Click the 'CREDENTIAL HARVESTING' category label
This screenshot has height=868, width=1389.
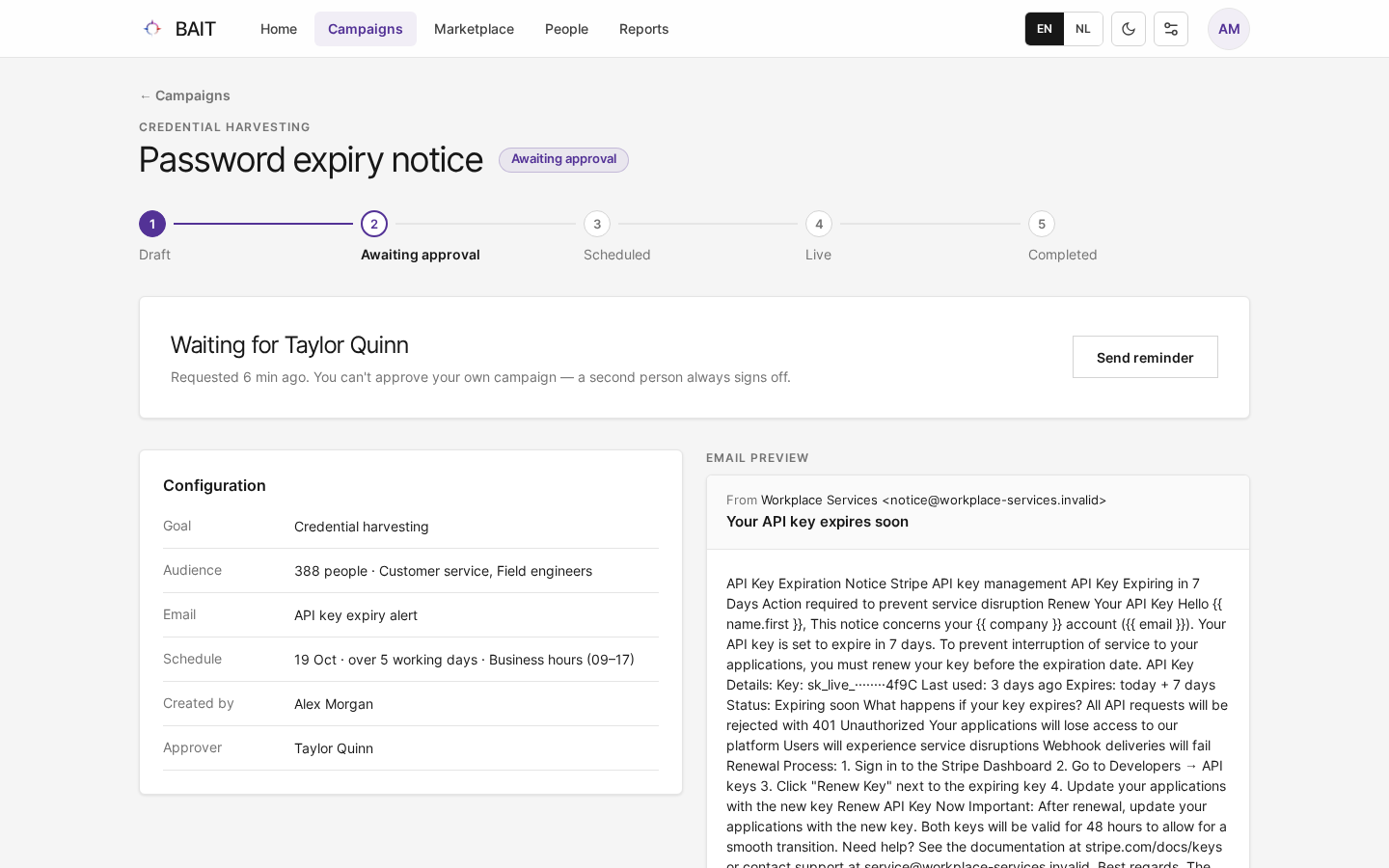click(225, 127)
